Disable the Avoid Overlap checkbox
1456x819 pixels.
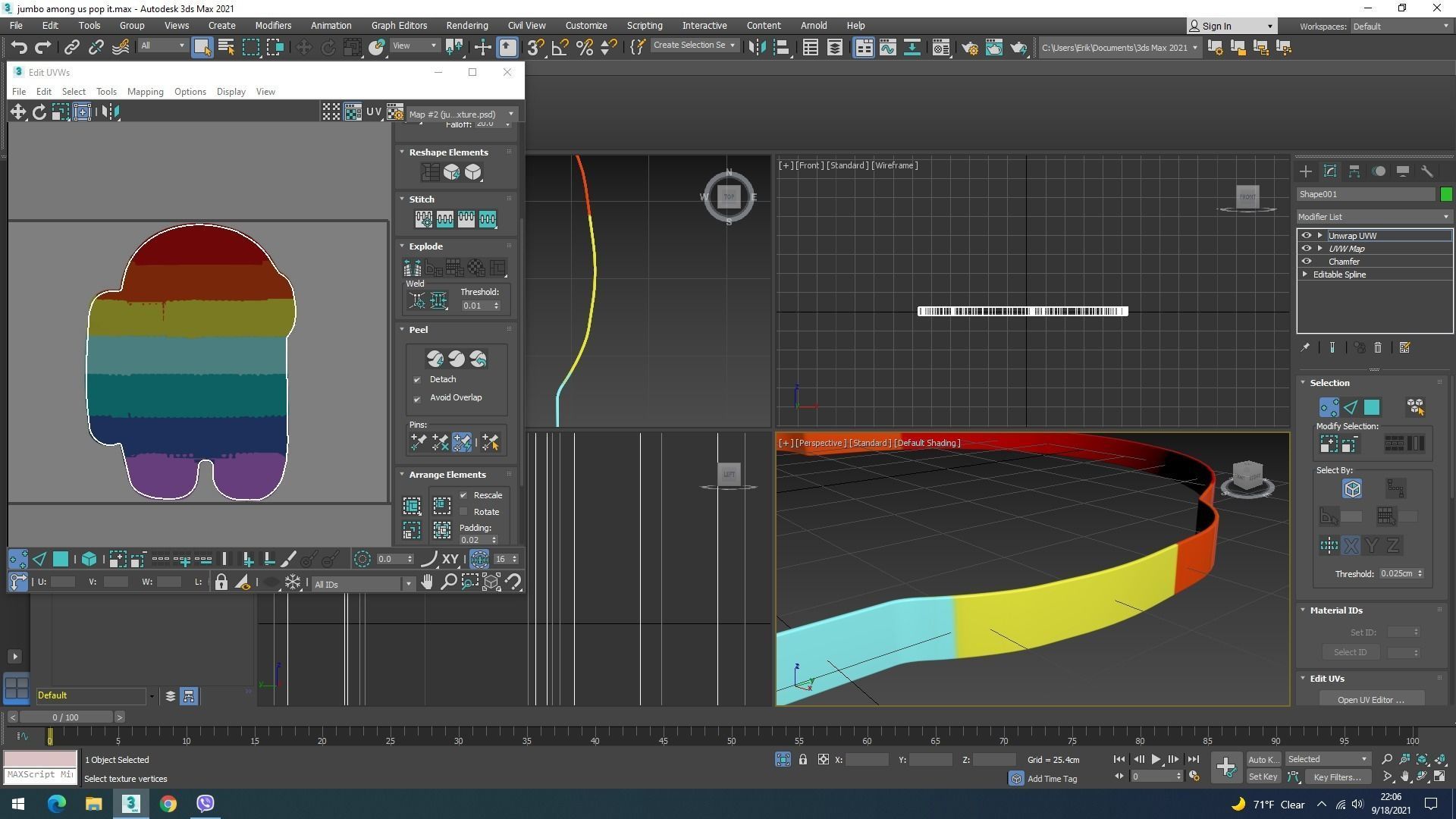pos(417,398)
